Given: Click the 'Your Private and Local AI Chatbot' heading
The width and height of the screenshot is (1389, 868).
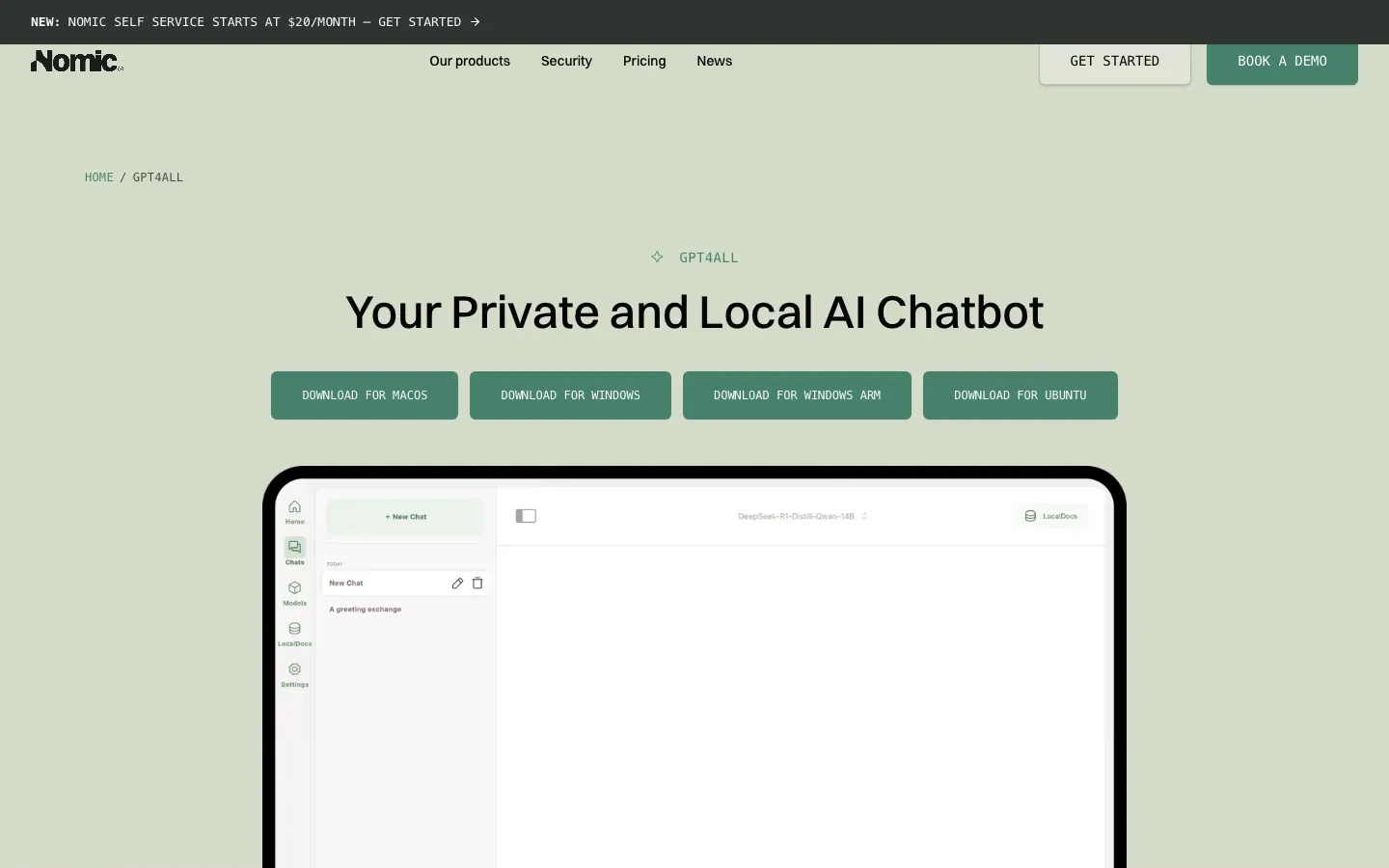Looking at the screenshot, I should (694, 312).
